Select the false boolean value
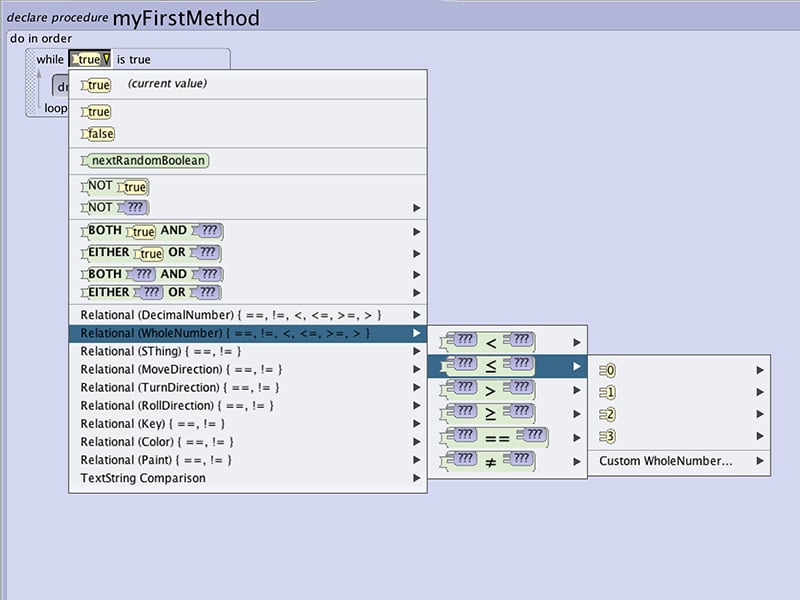This screenshot has height=600, width=800. pyautogui.click(x=99, y=134)
